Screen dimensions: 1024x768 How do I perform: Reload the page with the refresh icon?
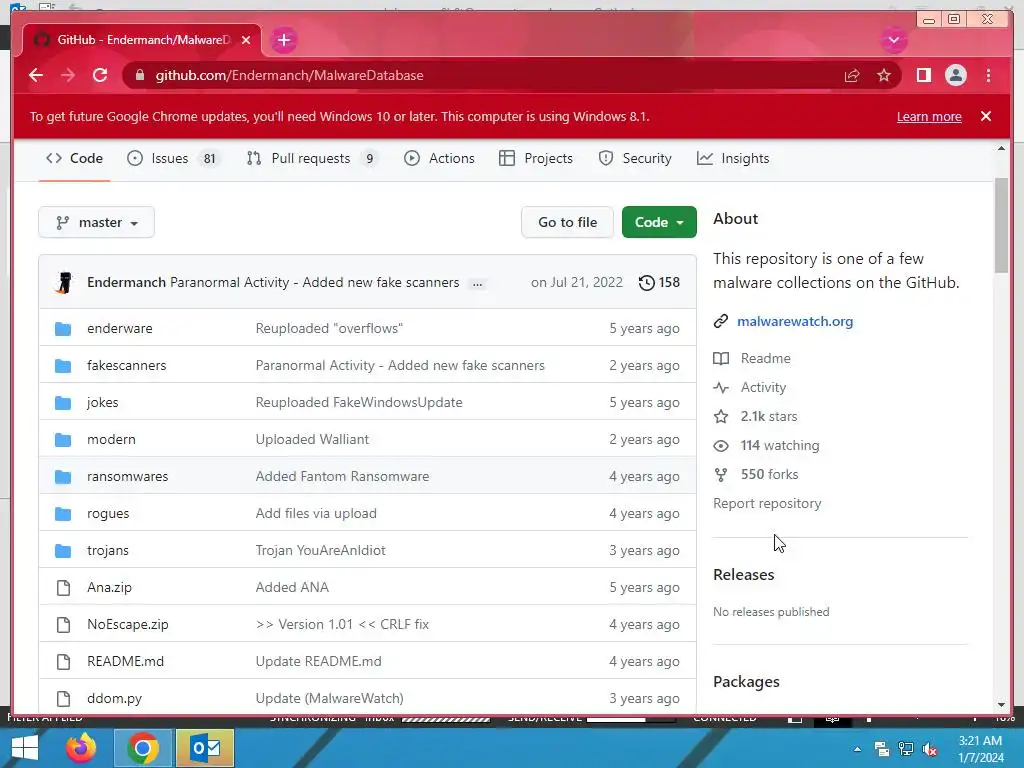coord(100,75)
